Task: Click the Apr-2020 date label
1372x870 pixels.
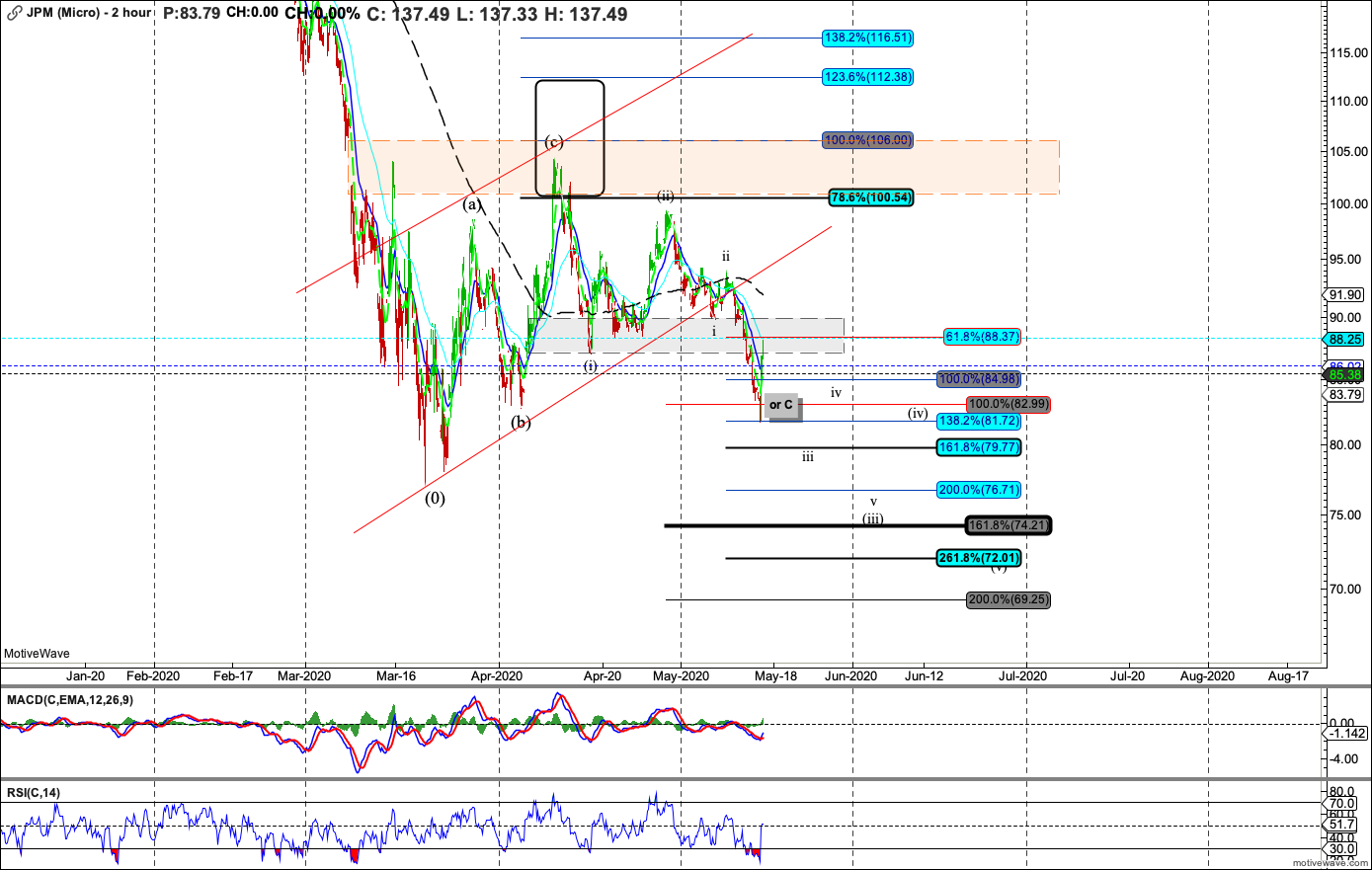Action: point(497,675)
